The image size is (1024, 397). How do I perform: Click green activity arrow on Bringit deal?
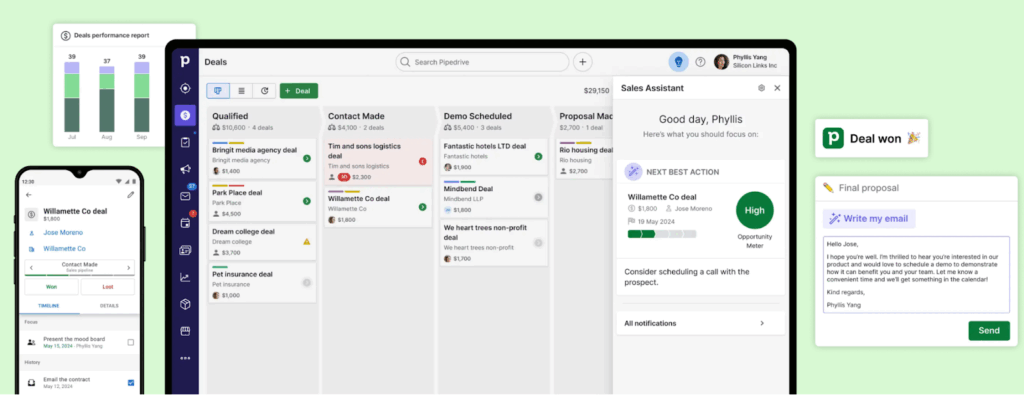click(306, 159)
